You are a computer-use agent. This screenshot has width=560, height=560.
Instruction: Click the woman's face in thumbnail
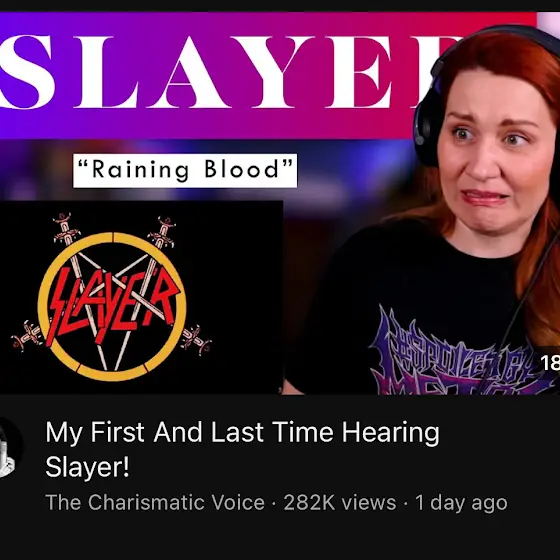[x=496, y=150]
